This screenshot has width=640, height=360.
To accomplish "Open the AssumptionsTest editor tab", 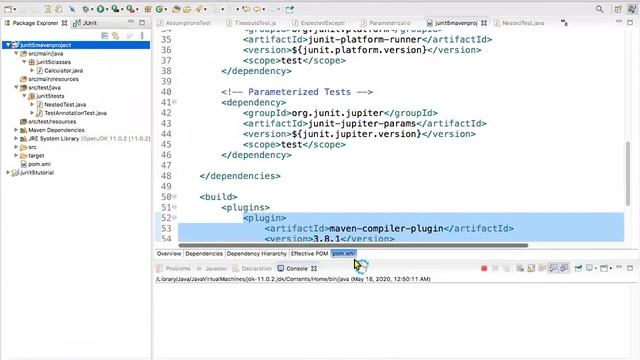I will tap(184, 23).
